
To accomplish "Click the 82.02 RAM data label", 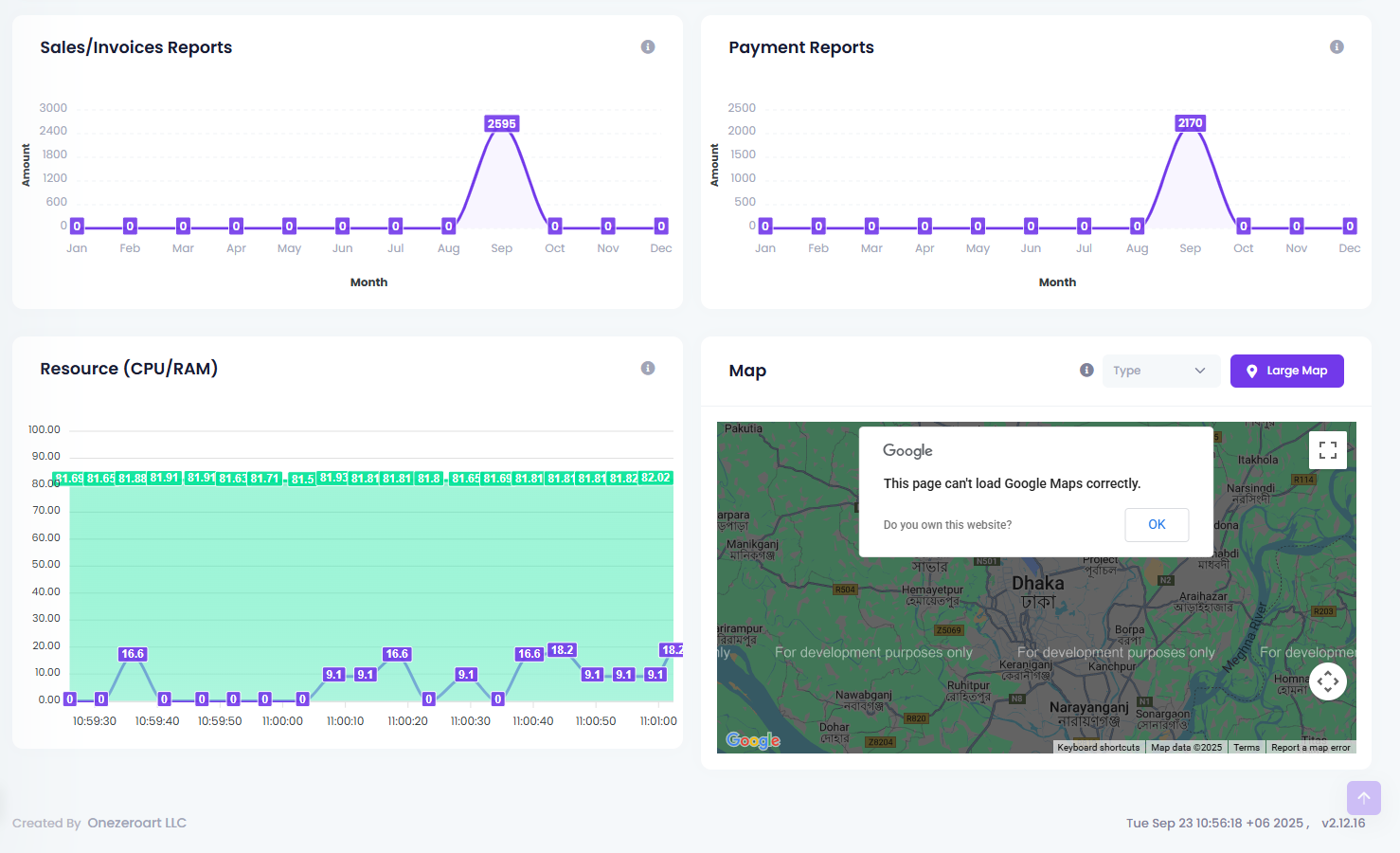I will pyautogui.click(x=655, y=478).
